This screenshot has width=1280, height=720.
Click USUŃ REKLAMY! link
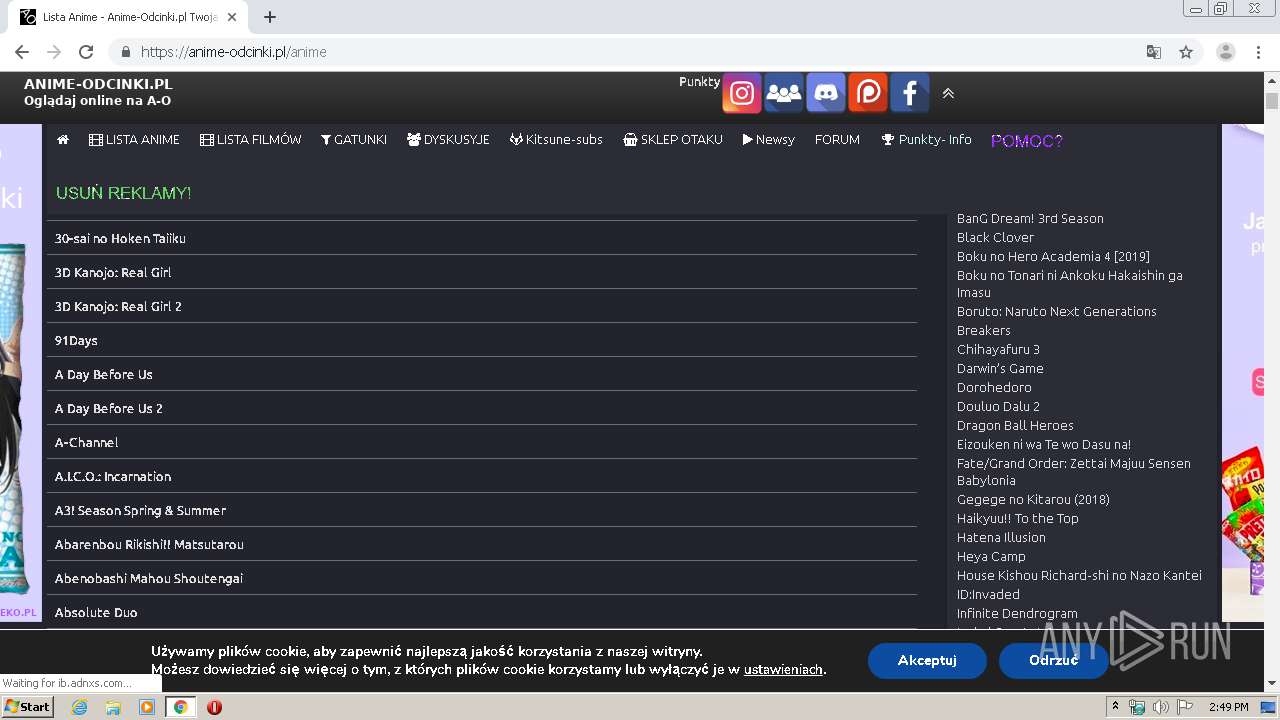coord(123,193)
